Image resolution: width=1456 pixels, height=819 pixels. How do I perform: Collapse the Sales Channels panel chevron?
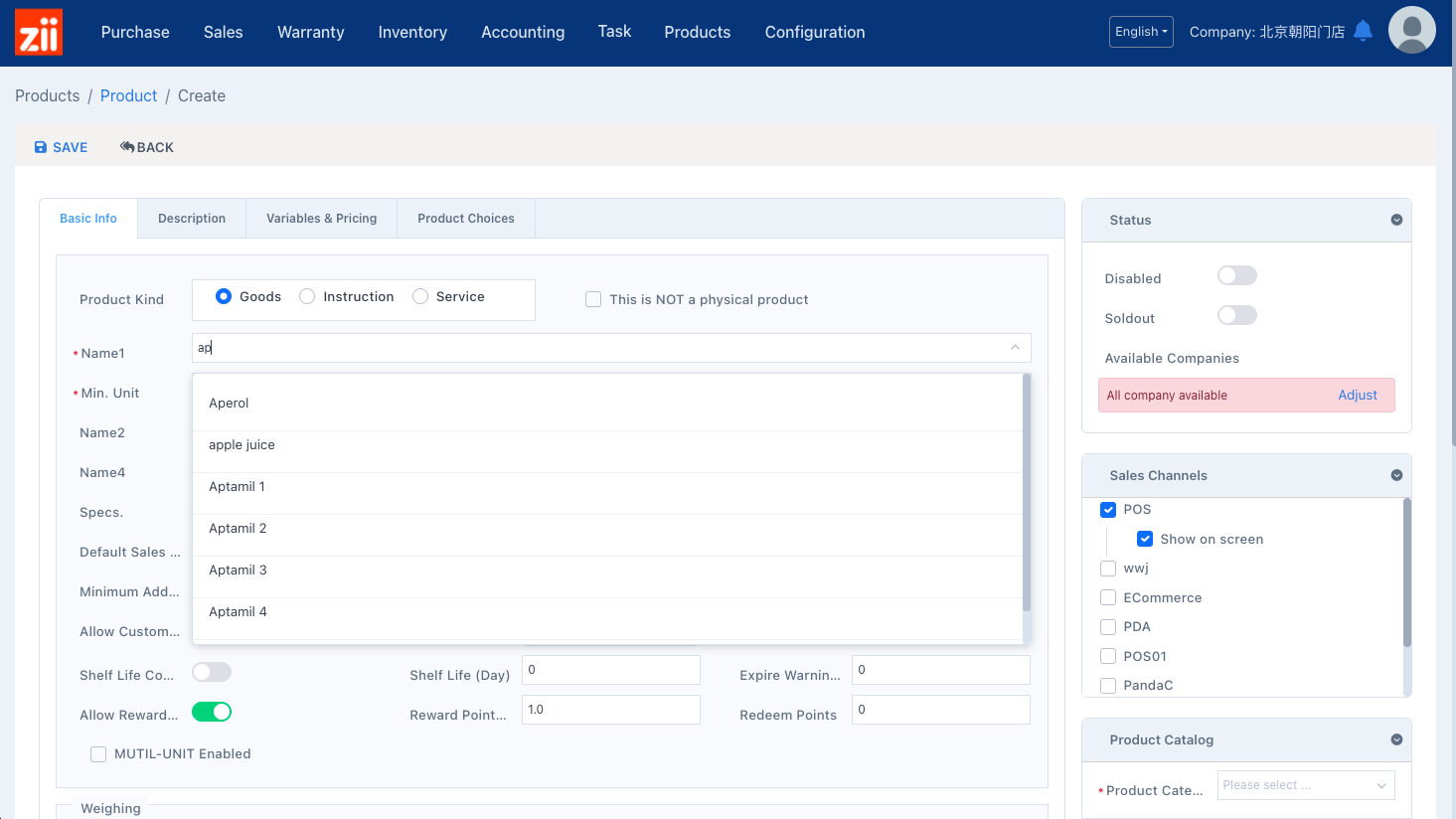click(x=1396, y=475)
